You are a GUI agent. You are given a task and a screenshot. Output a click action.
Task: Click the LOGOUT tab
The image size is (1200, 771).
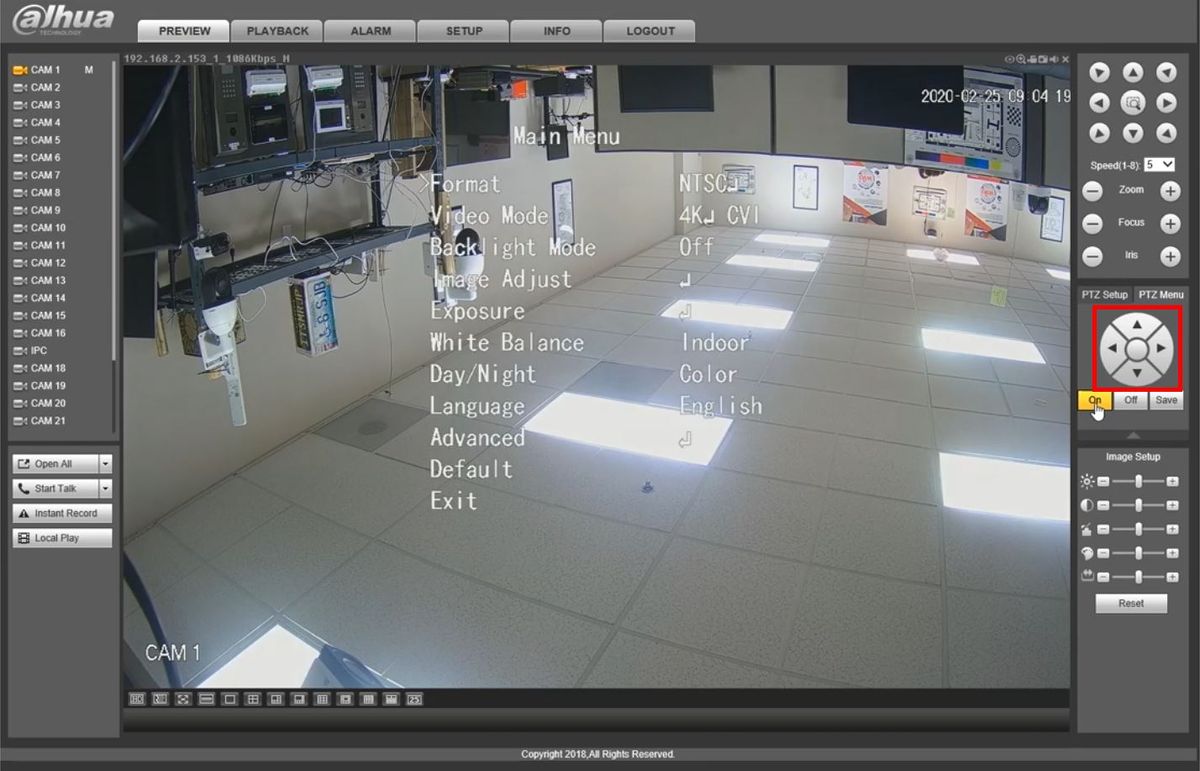point(650,31)
